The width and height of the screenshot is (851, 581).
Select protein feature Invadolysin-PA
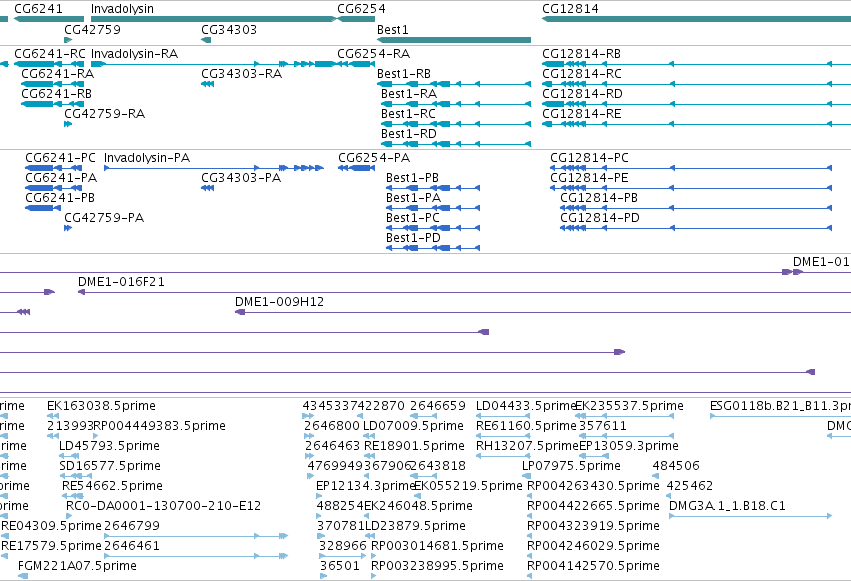pyautogui.click(x=147, y=158)
